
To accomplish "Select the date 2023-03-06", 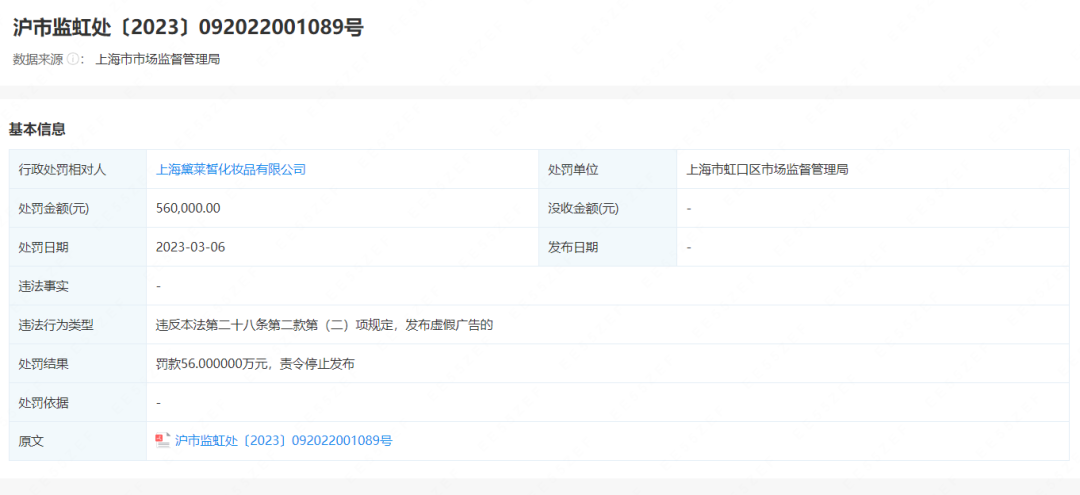I will tap(191, 247).
